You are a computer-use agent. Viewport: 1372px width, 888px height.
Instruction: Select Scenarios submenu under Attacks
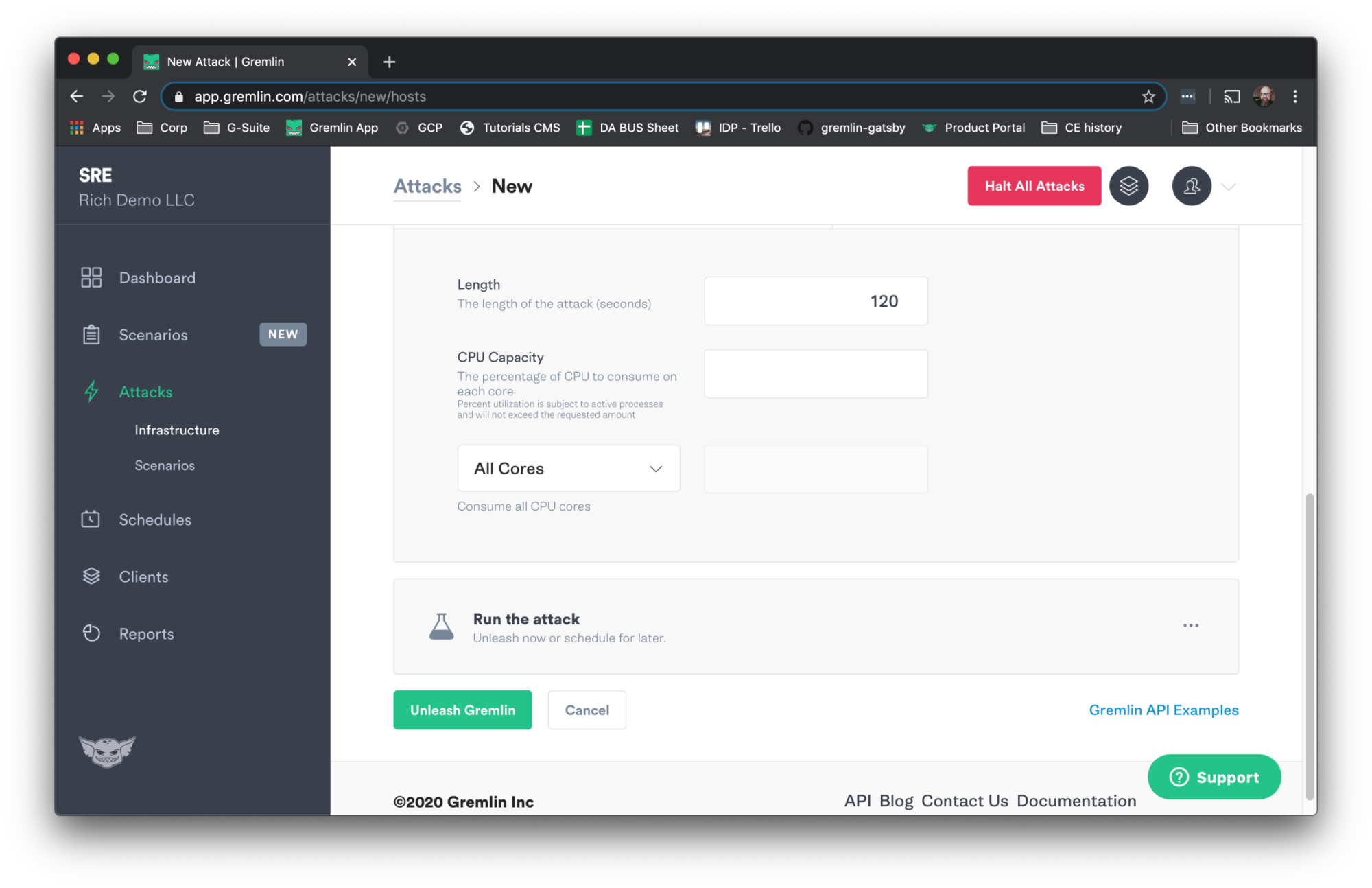[165, 465]
